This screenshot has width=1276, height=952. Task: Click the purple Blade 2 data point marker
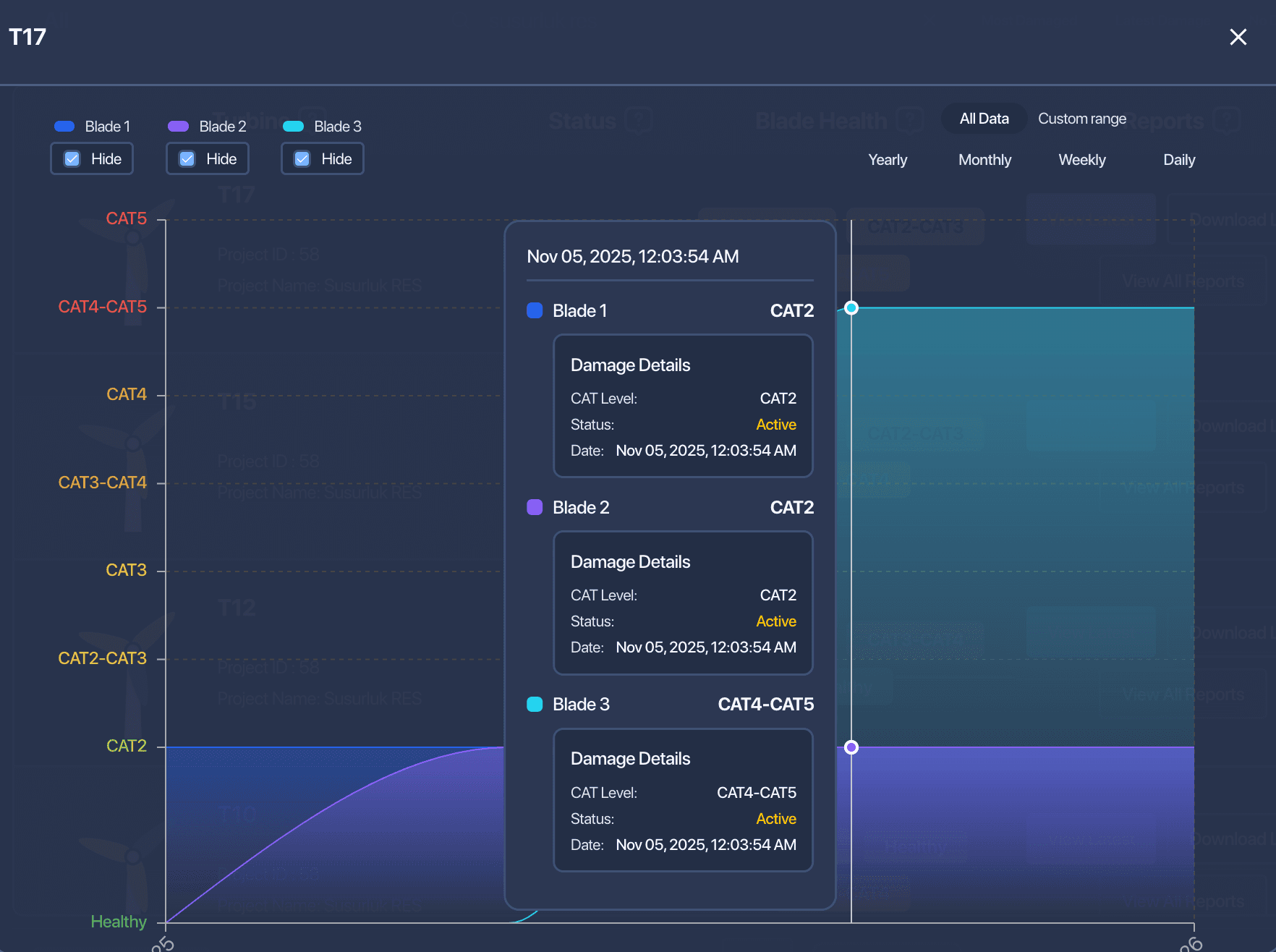click(x=851, y=747)
